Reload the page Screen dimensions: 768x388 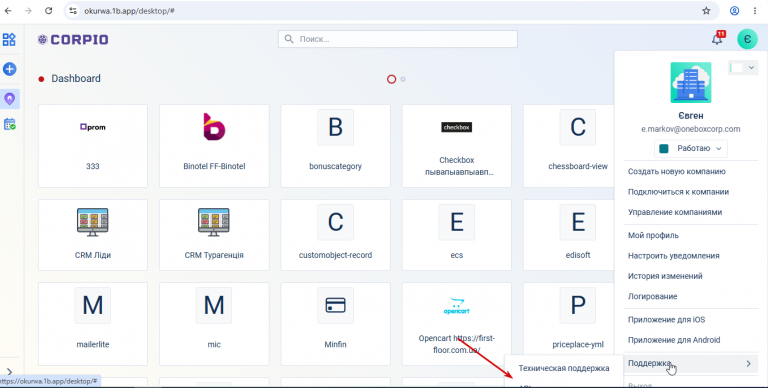pyautogui.click(x=48, y=11)
